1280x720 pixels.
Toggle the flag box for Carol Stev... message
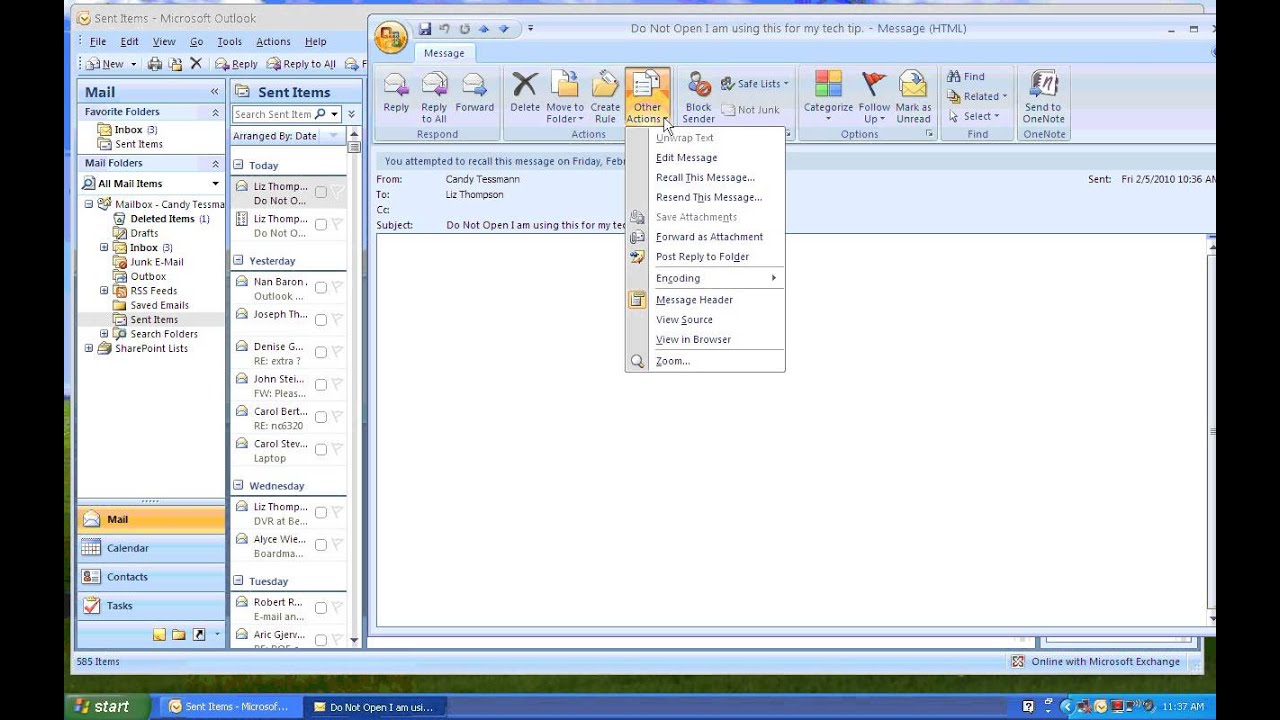pyautogui.click(x=321, y=448)
